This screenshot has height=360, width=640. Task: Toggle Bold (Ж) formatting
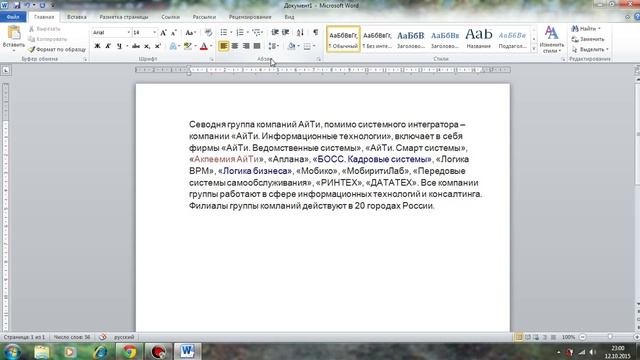[97, 46]
